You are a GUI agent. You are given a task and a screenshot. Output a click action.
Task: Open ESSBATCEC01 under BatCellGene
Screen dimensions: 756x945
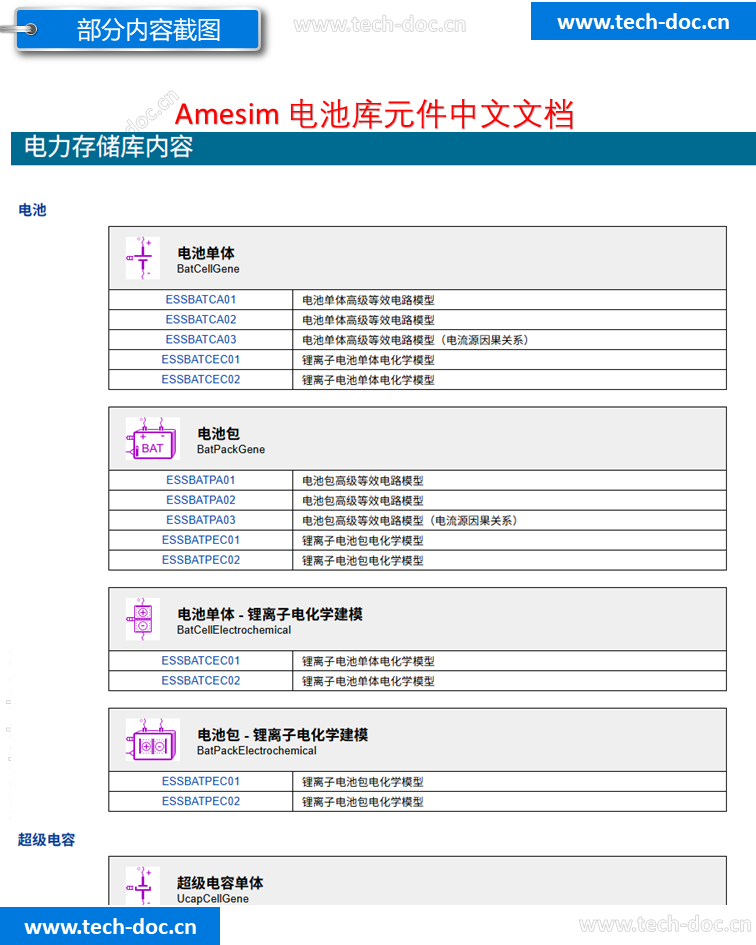click(201, 359)
